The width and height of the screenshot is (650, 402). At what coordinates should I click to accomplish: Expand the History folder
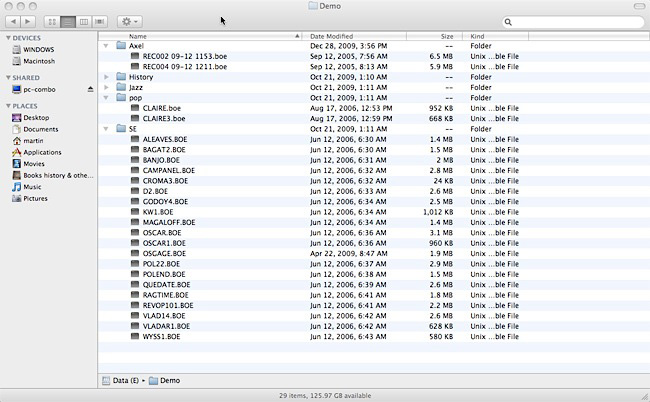[x=107, y=77]
